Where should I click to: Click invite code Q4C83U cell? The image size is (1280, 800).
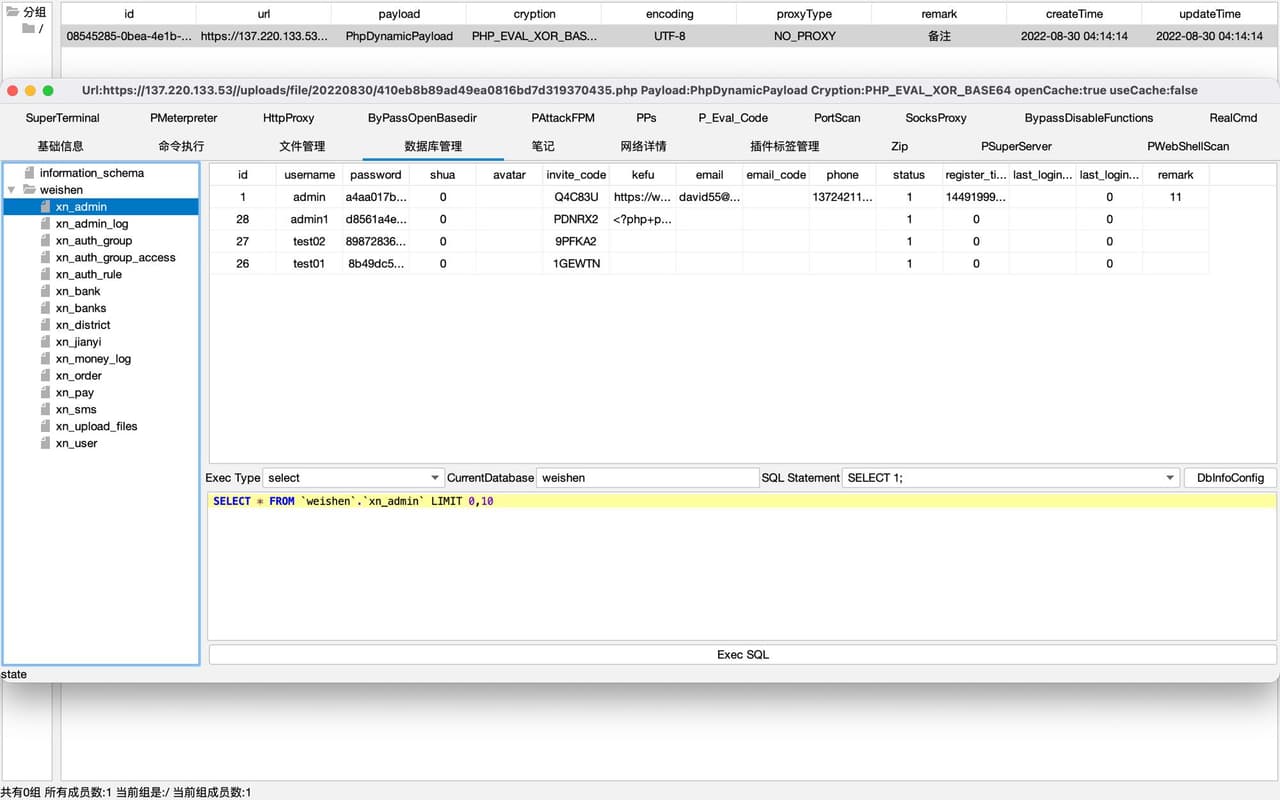(576, 197)
